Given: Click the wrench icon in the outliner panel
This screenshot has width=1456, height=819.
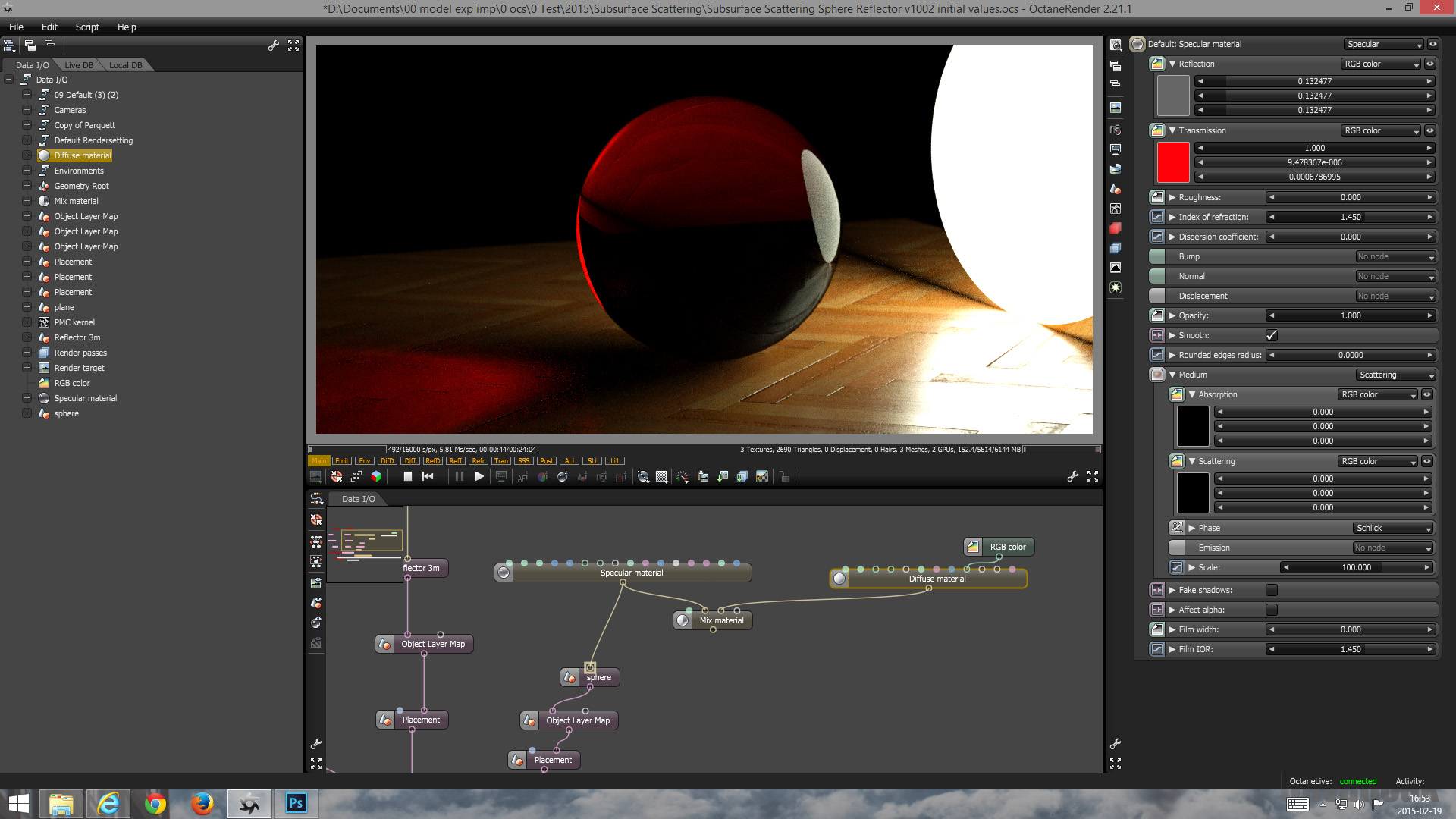Looking at the screenshot, I should pos(273,45).
